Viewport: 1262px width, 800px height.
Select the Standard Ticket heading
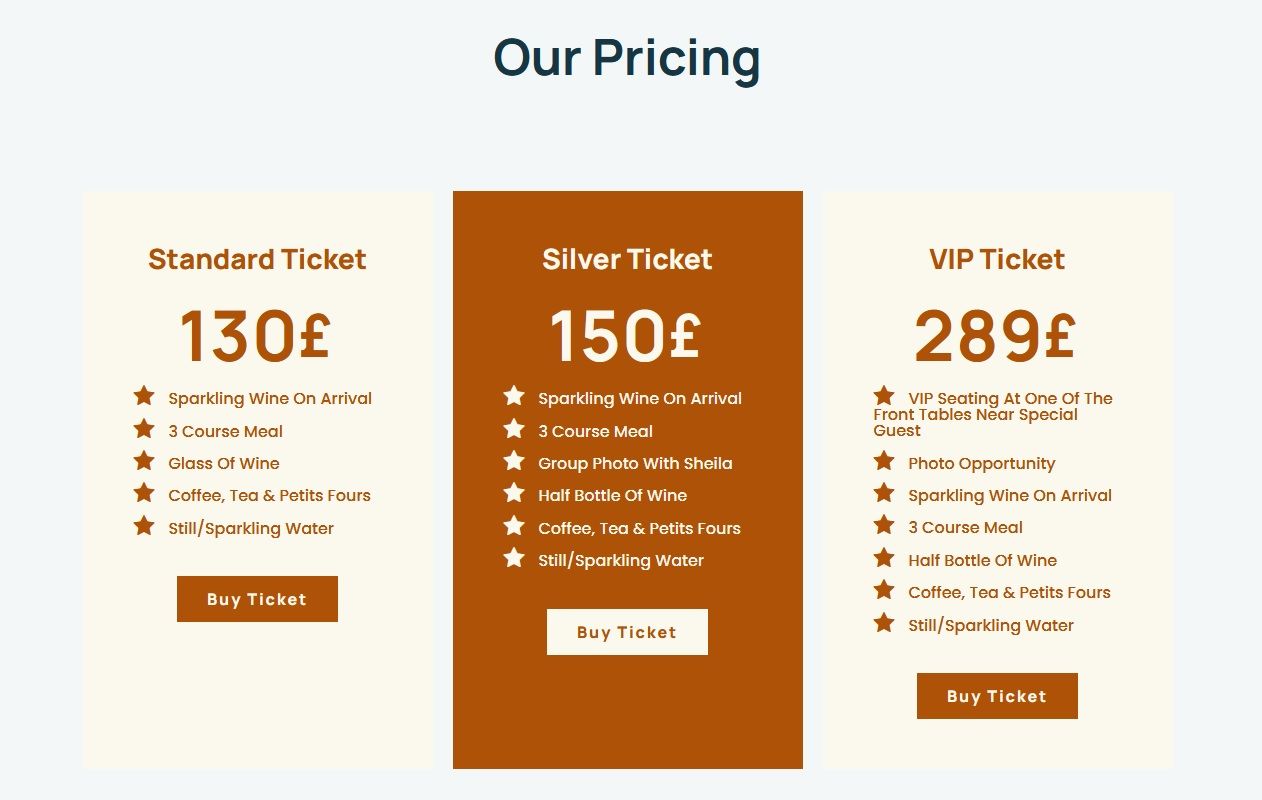point(257,259)
